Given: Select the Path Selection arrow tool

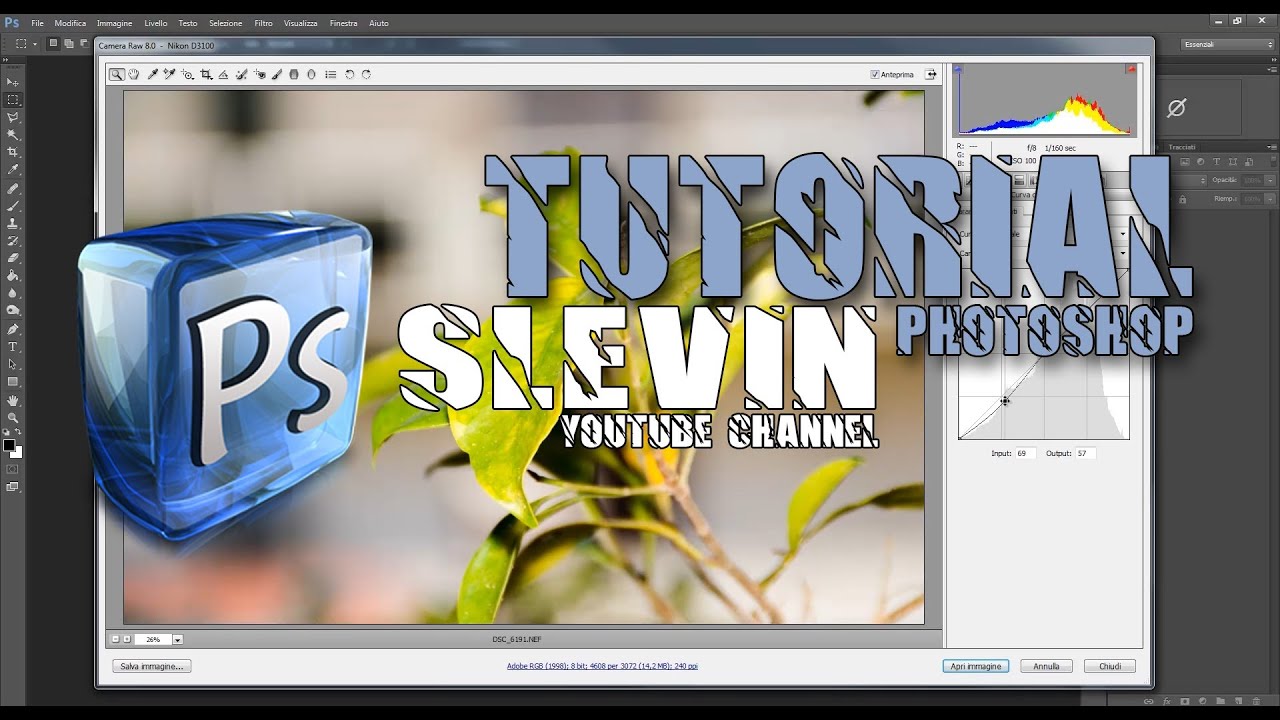Looking at the screenshot, I should coord(13,364).
